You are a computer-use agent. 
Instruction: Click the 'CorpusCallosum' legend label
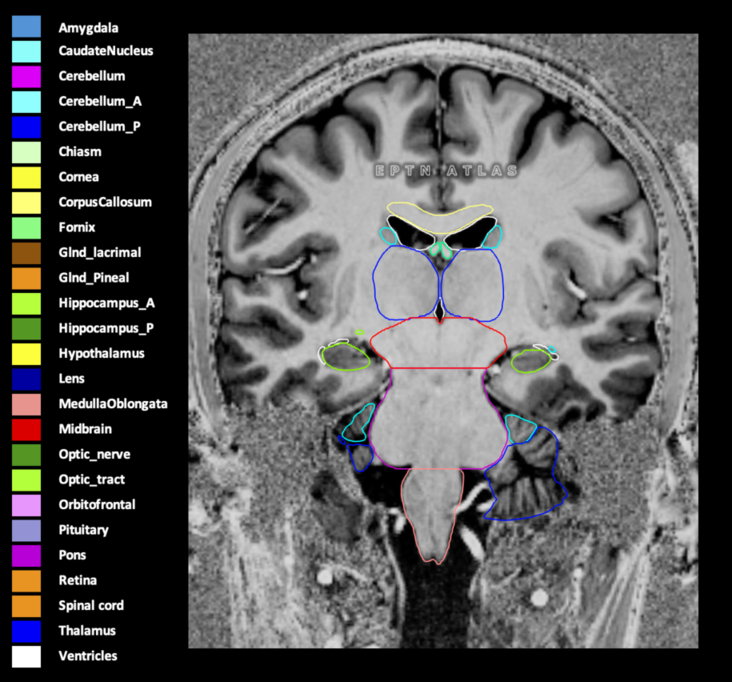click(x=105, y=202)
